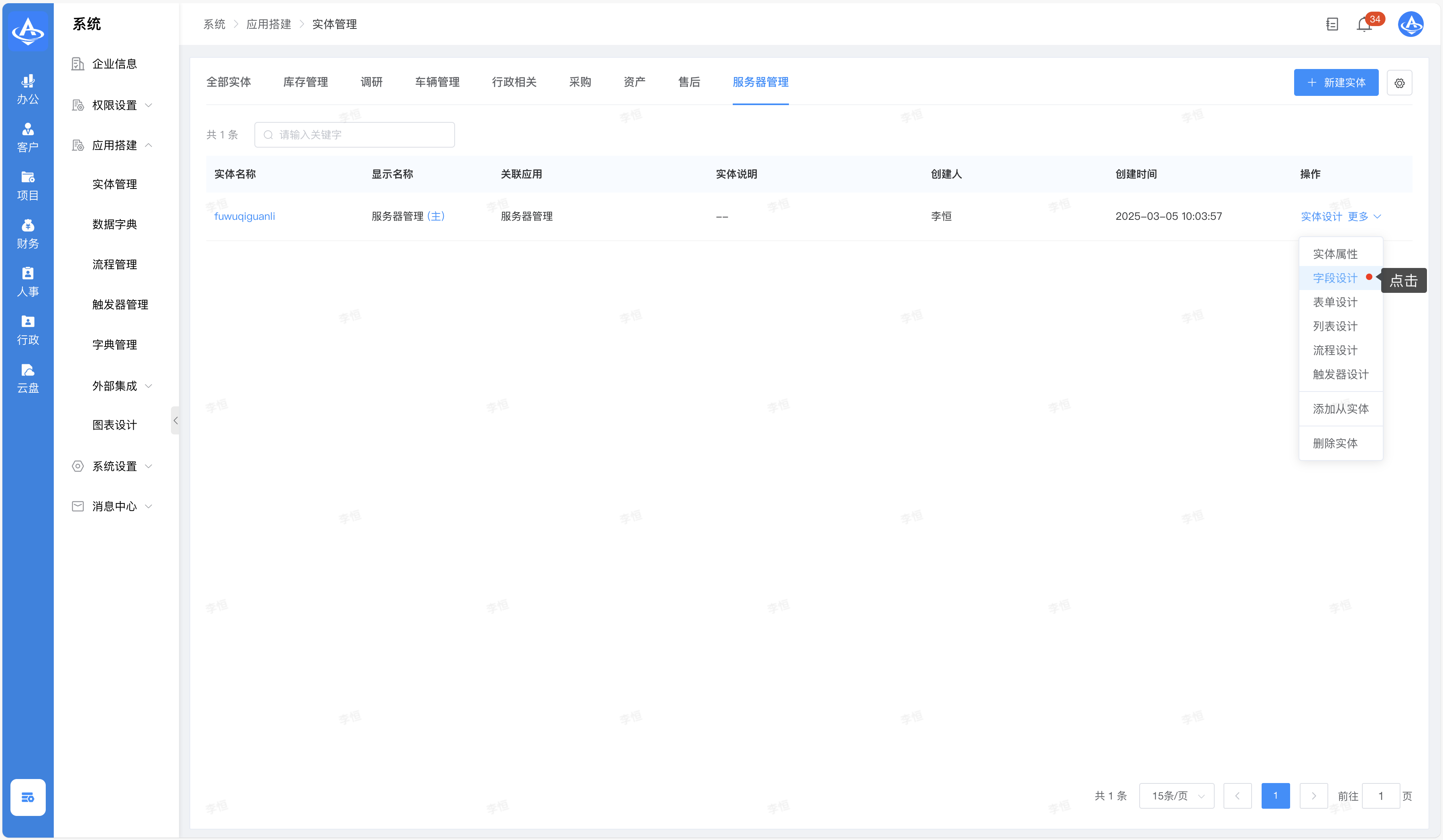This screenshot has height=840, width=1443.
Task: Click the gear settings icon beside 新建实体
Action: 1399,83
